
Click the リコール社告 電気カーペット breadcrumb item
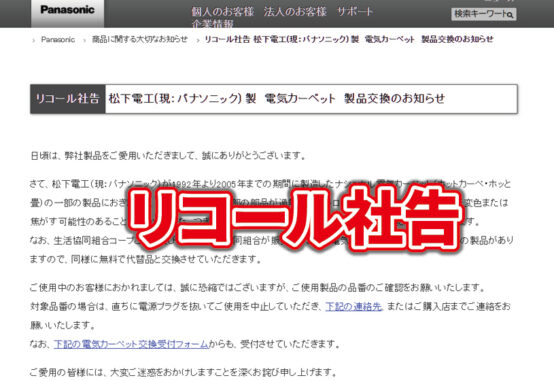(349, 39)
